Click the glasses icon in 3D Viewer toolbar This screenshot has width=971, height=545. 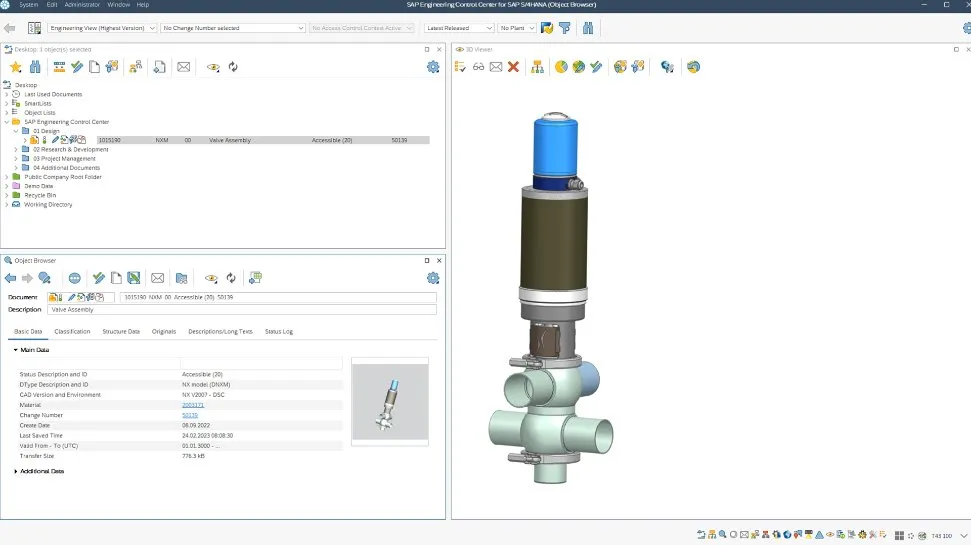[x=478, y=67]
